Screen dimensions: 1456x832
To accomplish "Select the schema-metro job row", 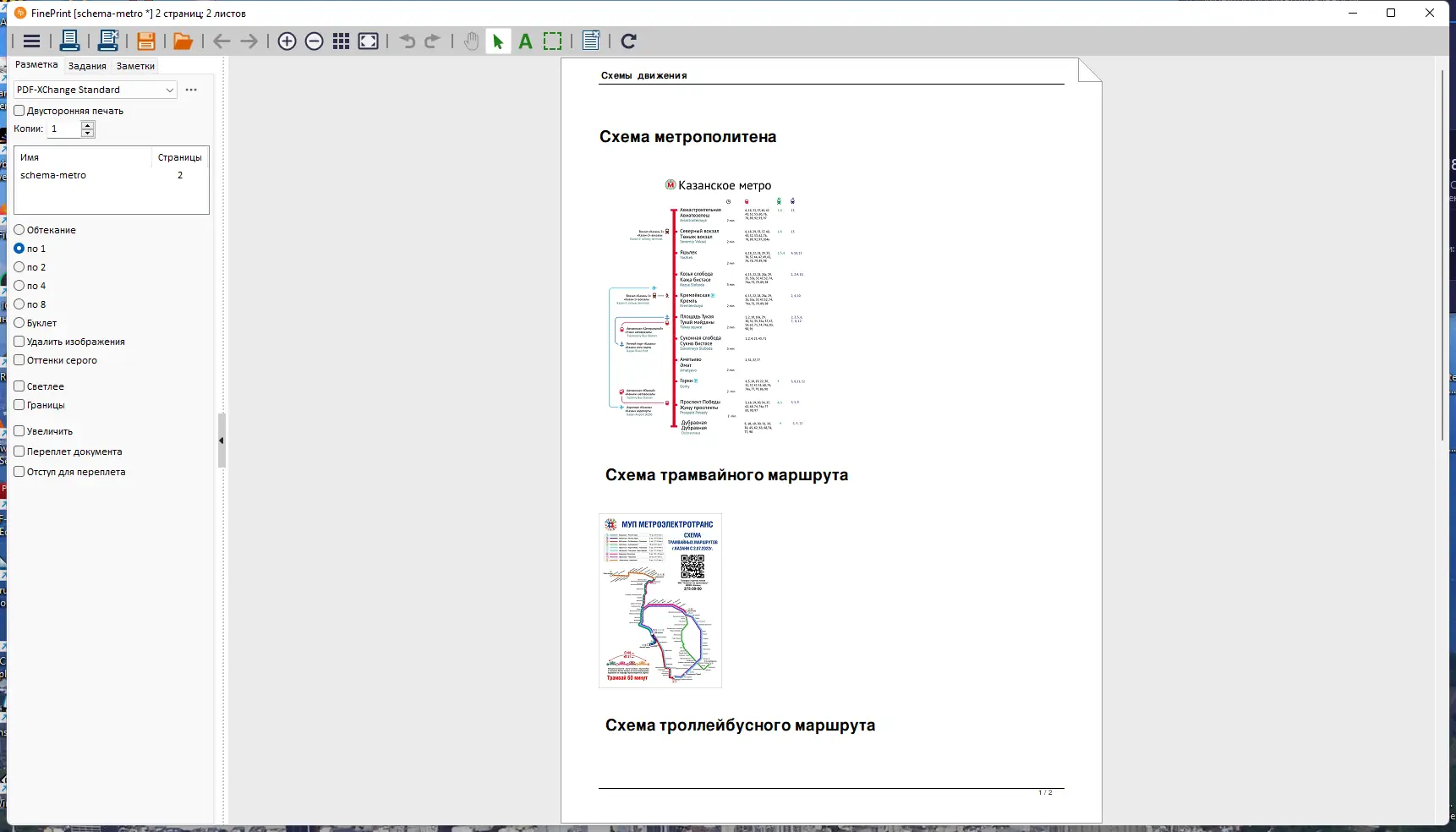I will (x=112, y=175).
